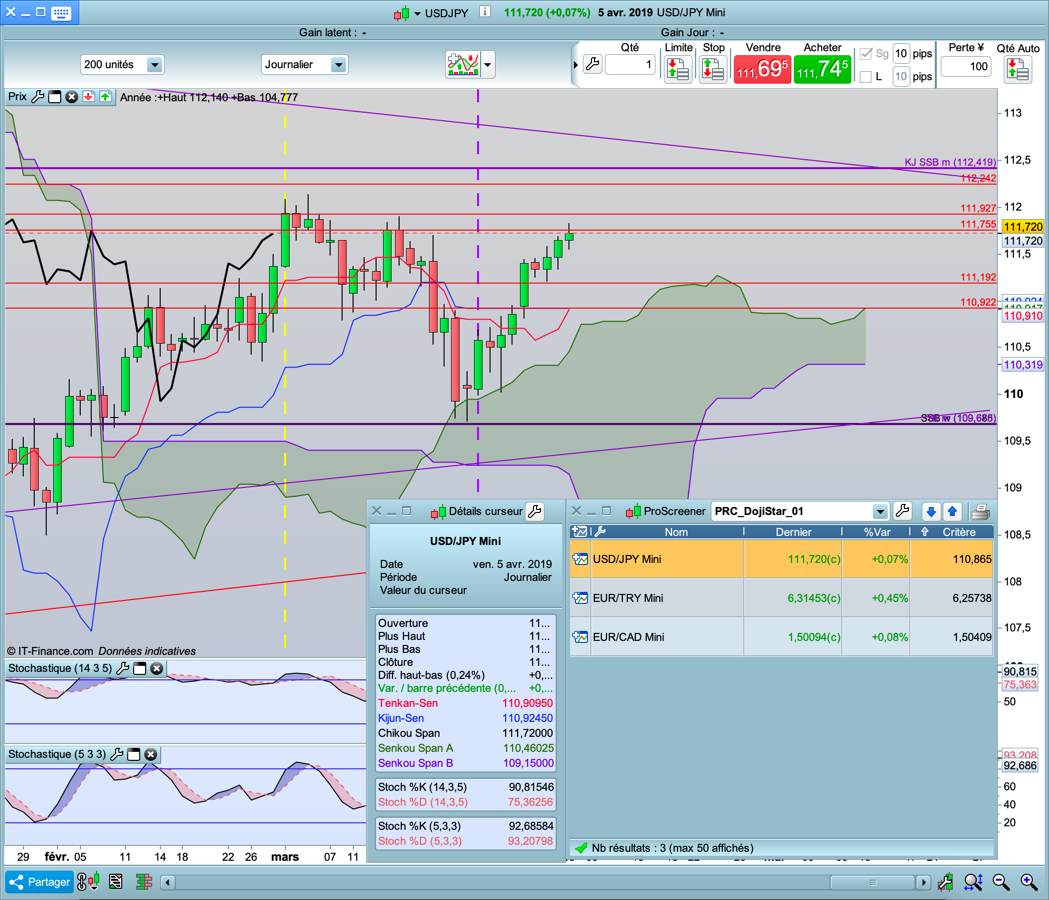
Task: Click the red Vendre button
Action: click(x=762, y=69)
